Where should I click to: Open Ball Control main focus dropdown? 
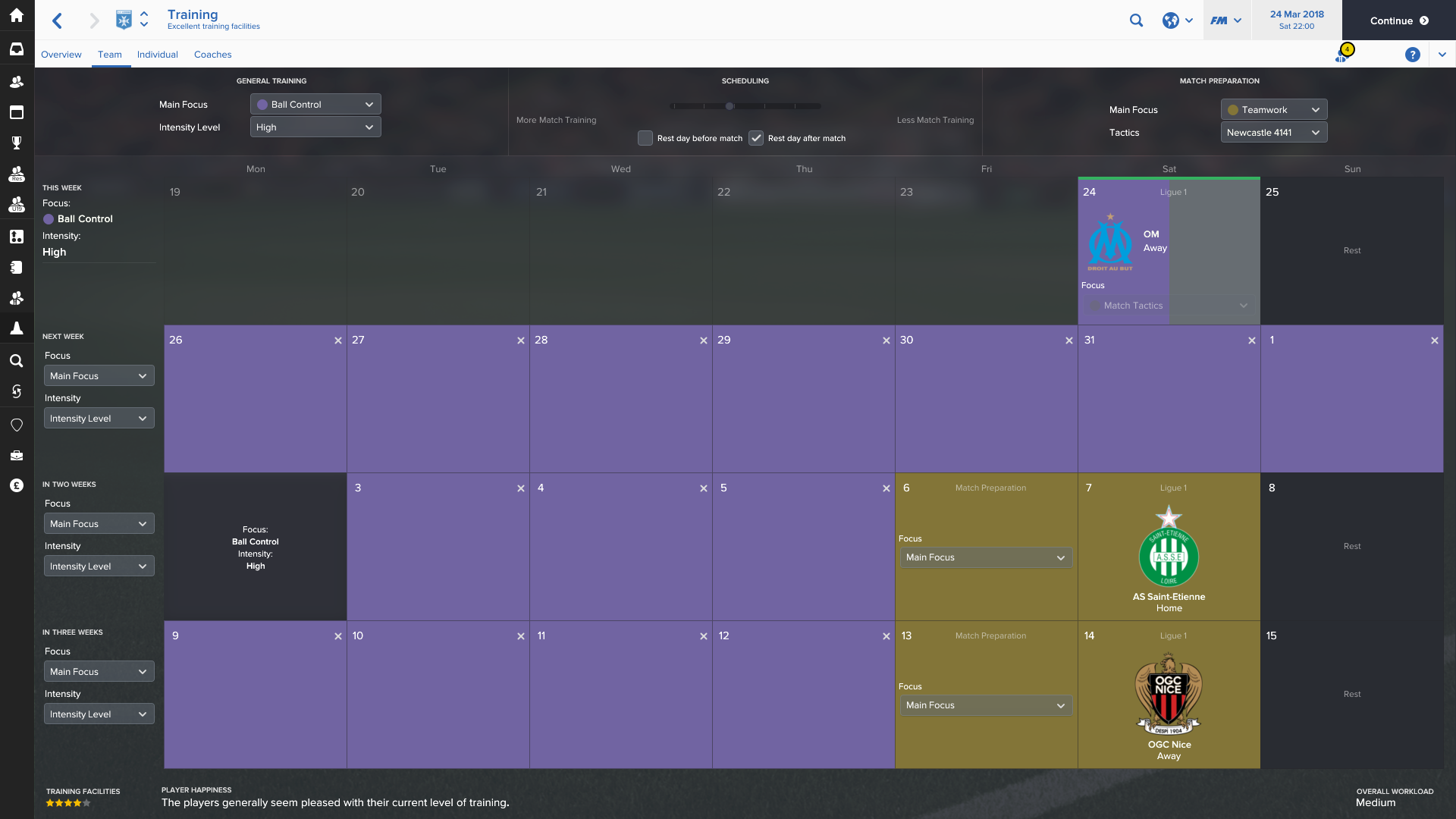coord(315,105)
